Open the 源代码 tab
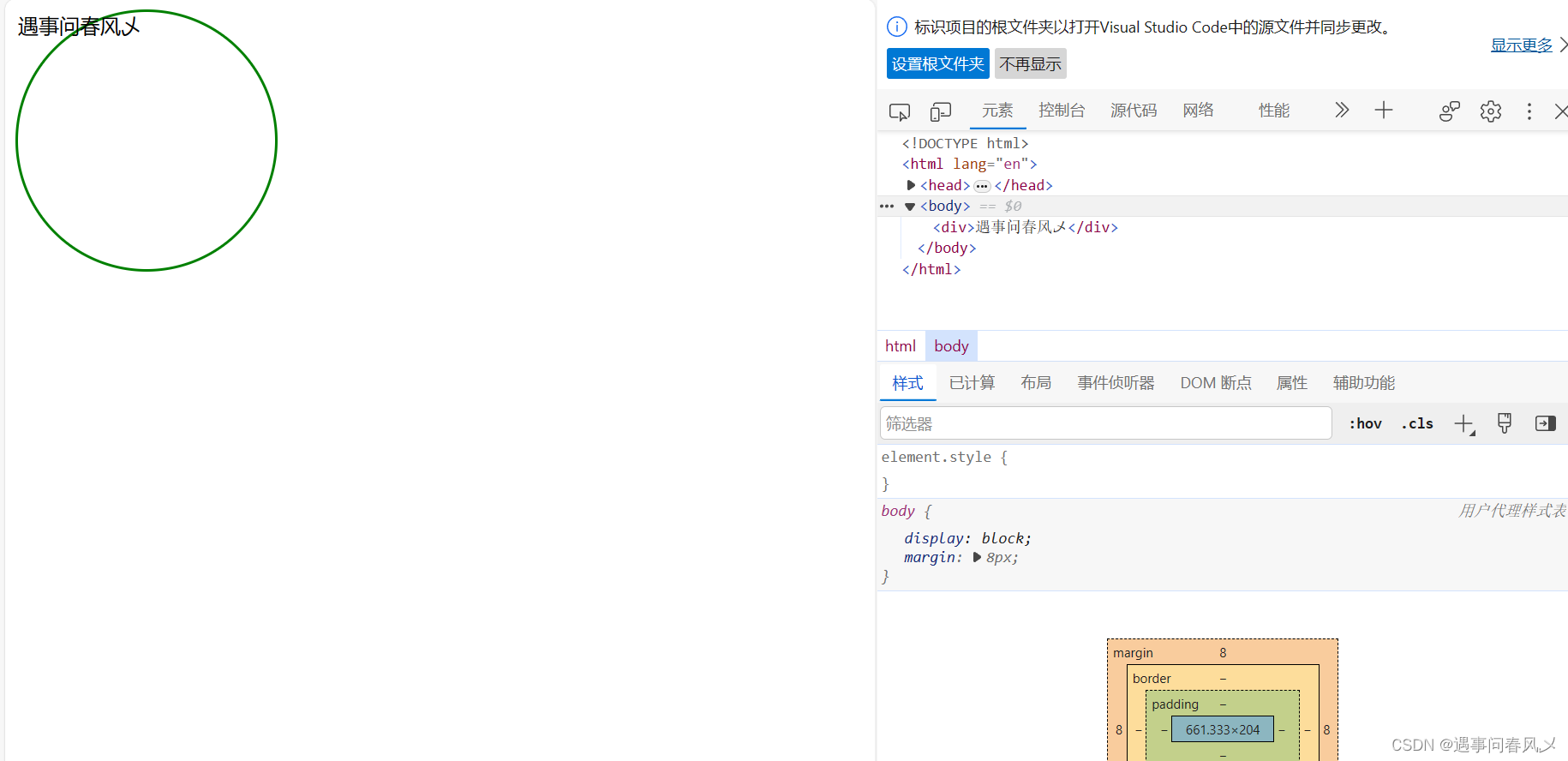 click(1134, 110)
